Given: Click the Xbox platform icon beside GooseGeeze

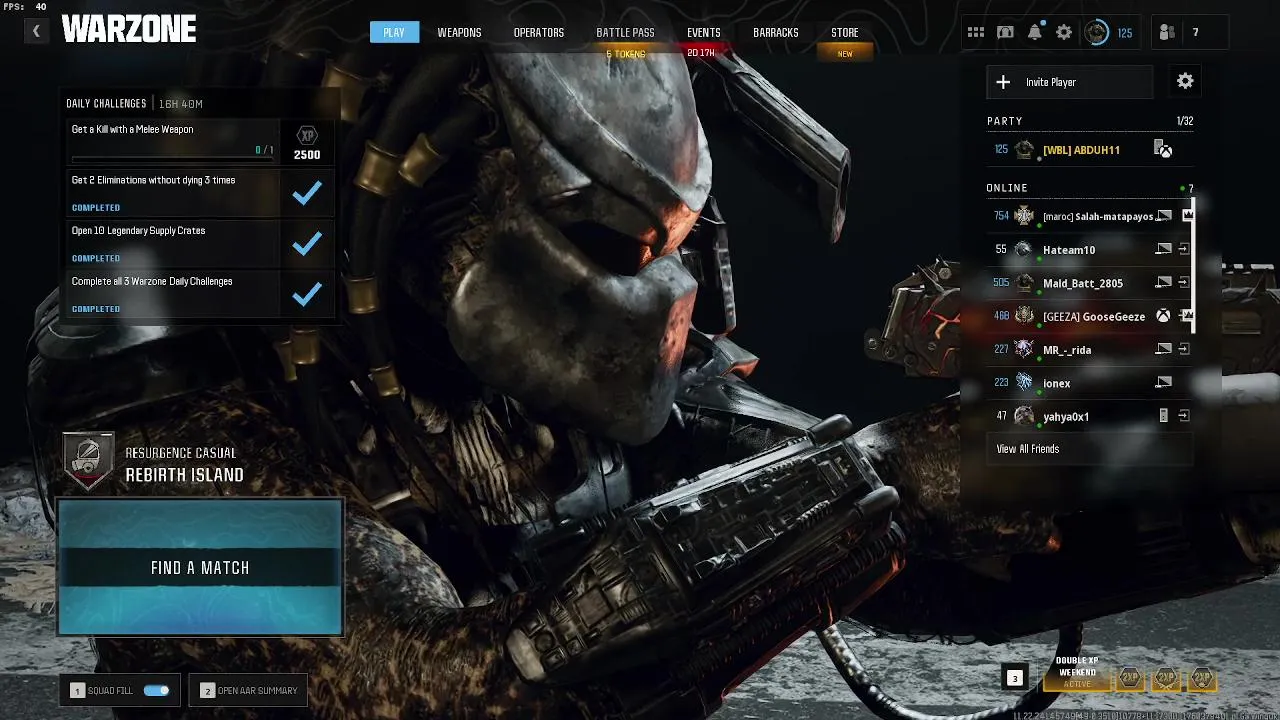Looking at the screenshot, I should point(1163,316).
